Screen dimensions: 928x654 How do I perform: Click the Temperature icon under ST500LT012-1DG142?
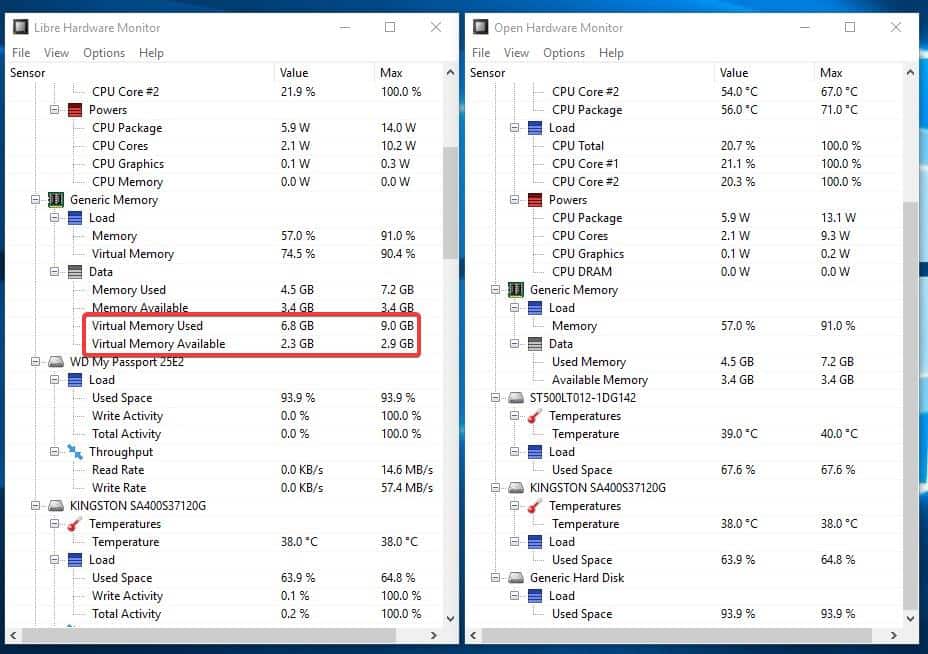click(x=534, y=415)
